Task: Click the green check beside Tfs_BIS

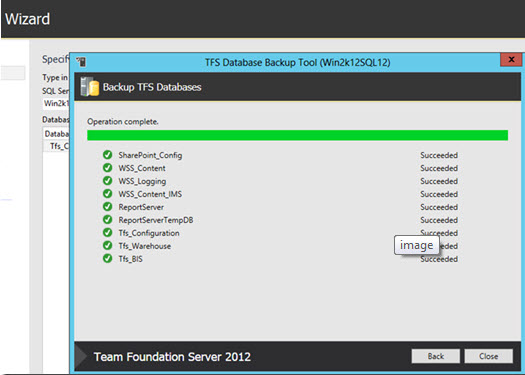Action: coord(107,258)
